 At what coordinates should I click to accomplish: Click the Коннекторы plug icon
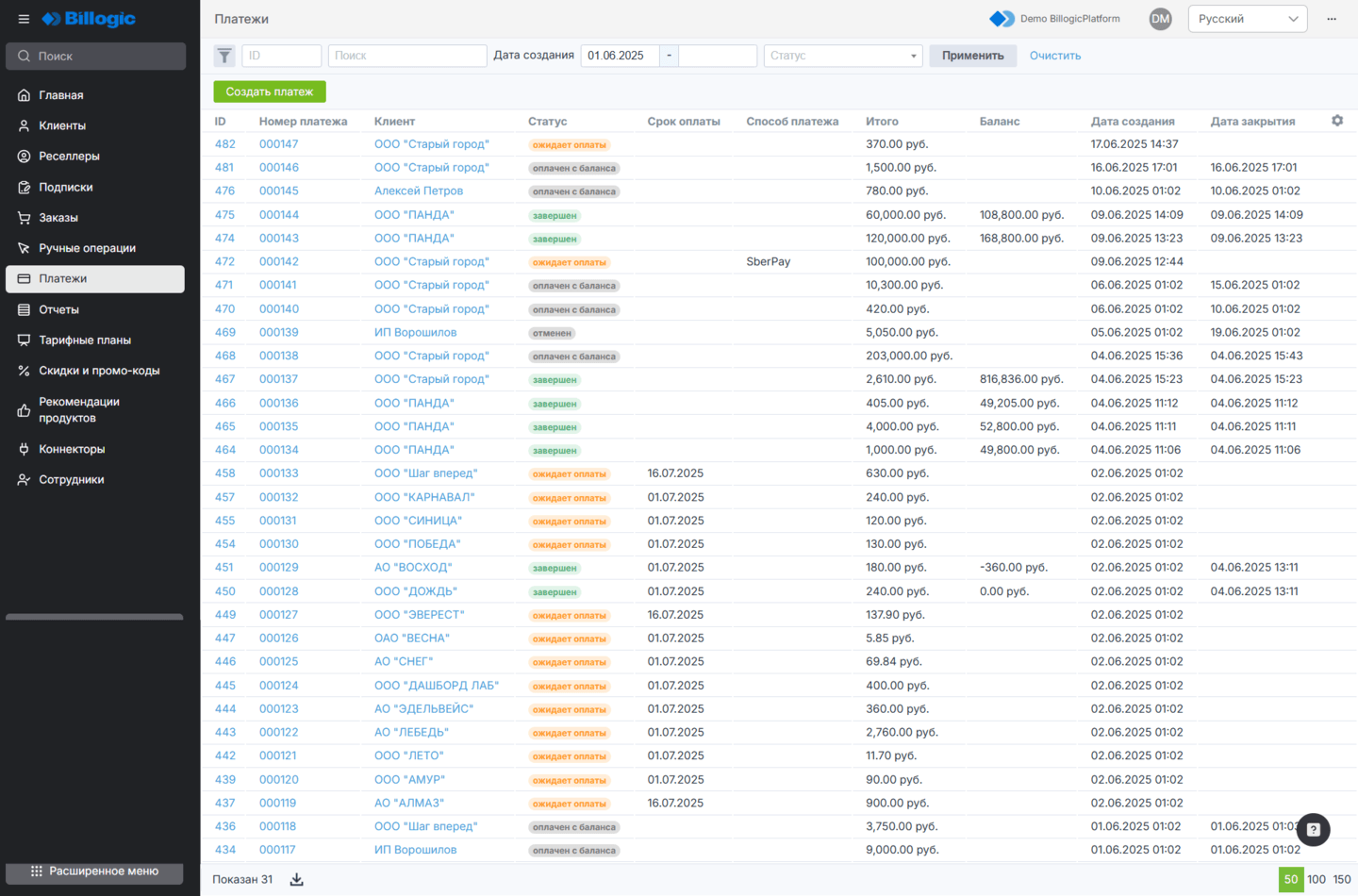click(x=25, y=449)
